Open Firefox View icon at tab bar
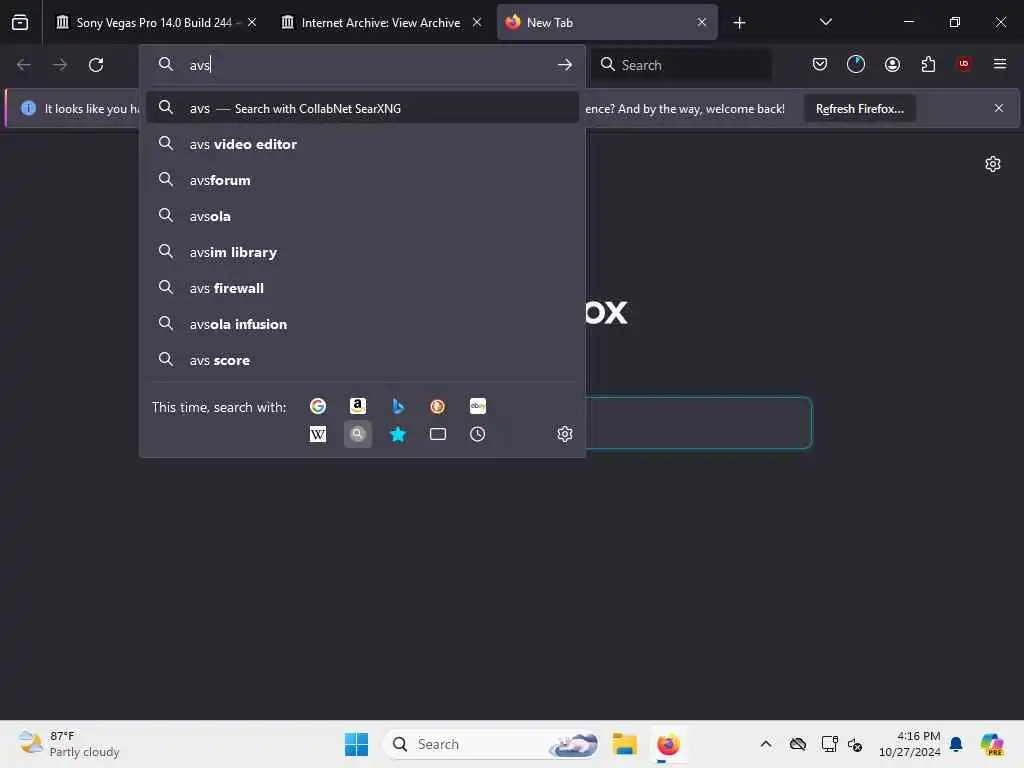 (x=20, y=22)
